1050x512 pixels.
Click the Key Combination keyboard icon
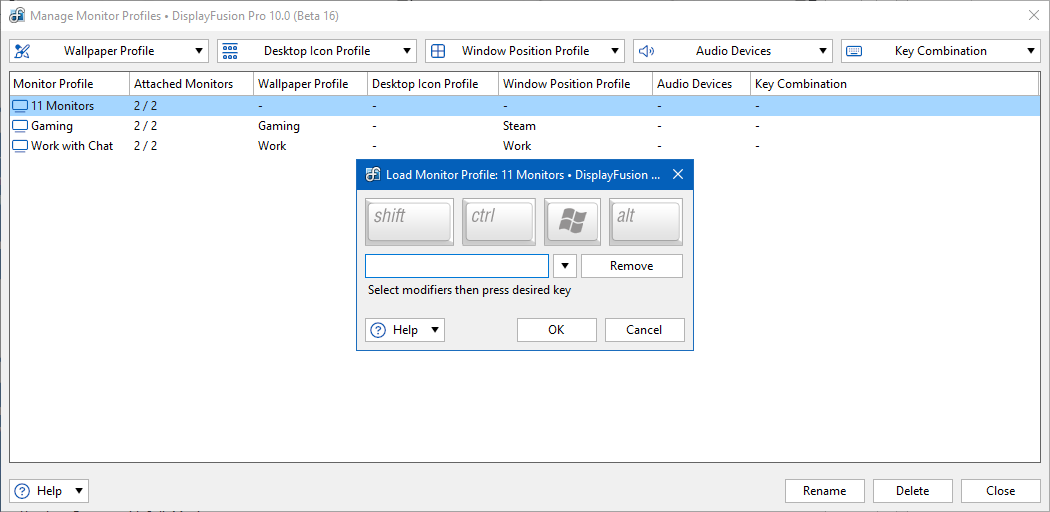pyautogui.click(x=854, y=51)
